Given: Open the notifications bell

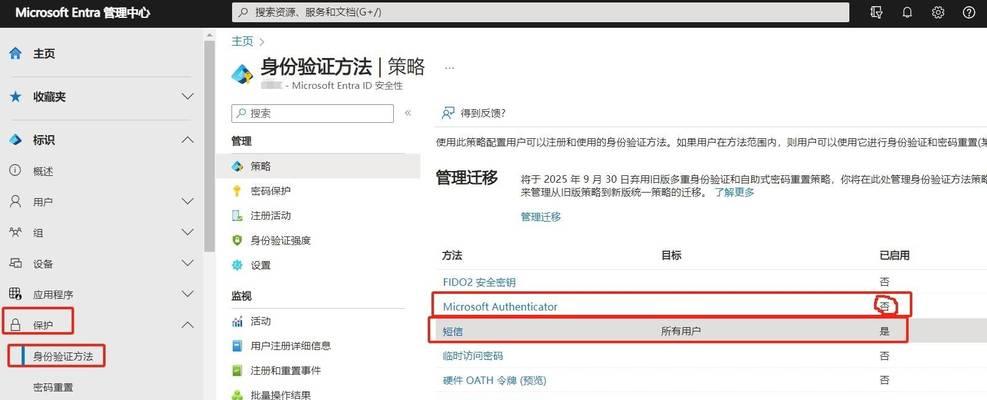Looking at the screenshot, I should coord(907,12).
